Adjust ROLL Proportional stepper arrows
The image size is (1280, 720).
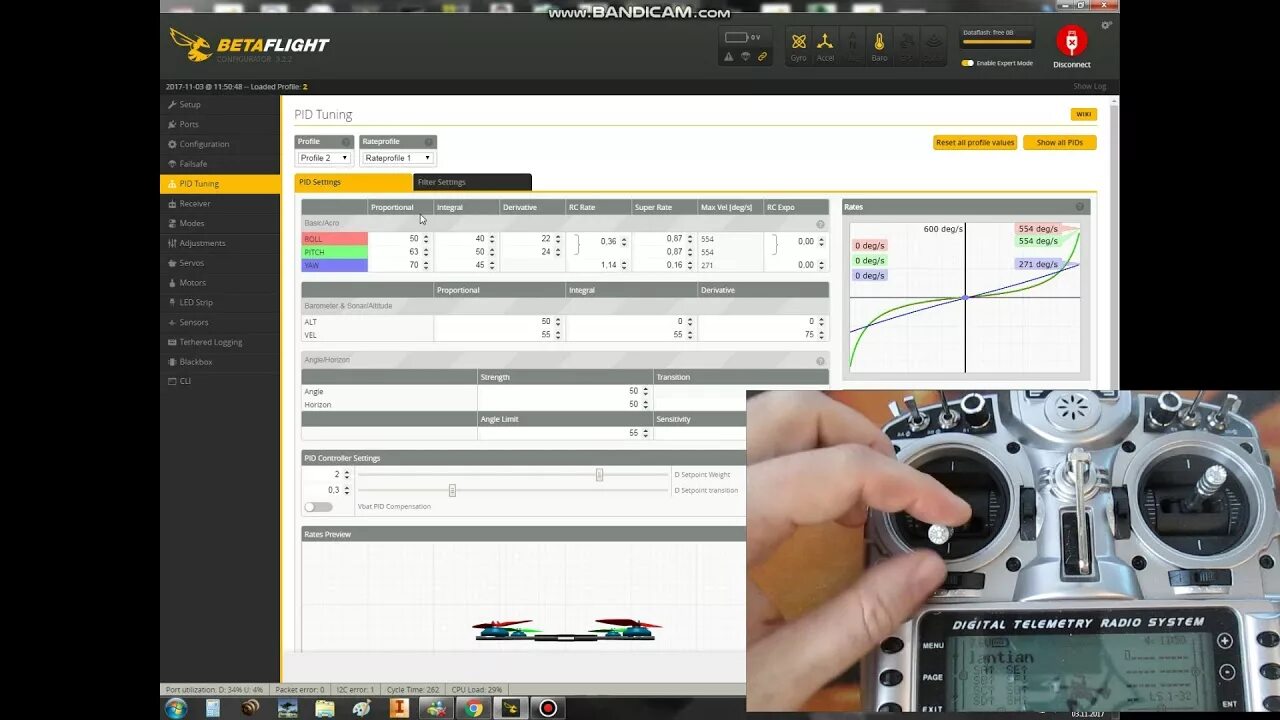point(426,239)
